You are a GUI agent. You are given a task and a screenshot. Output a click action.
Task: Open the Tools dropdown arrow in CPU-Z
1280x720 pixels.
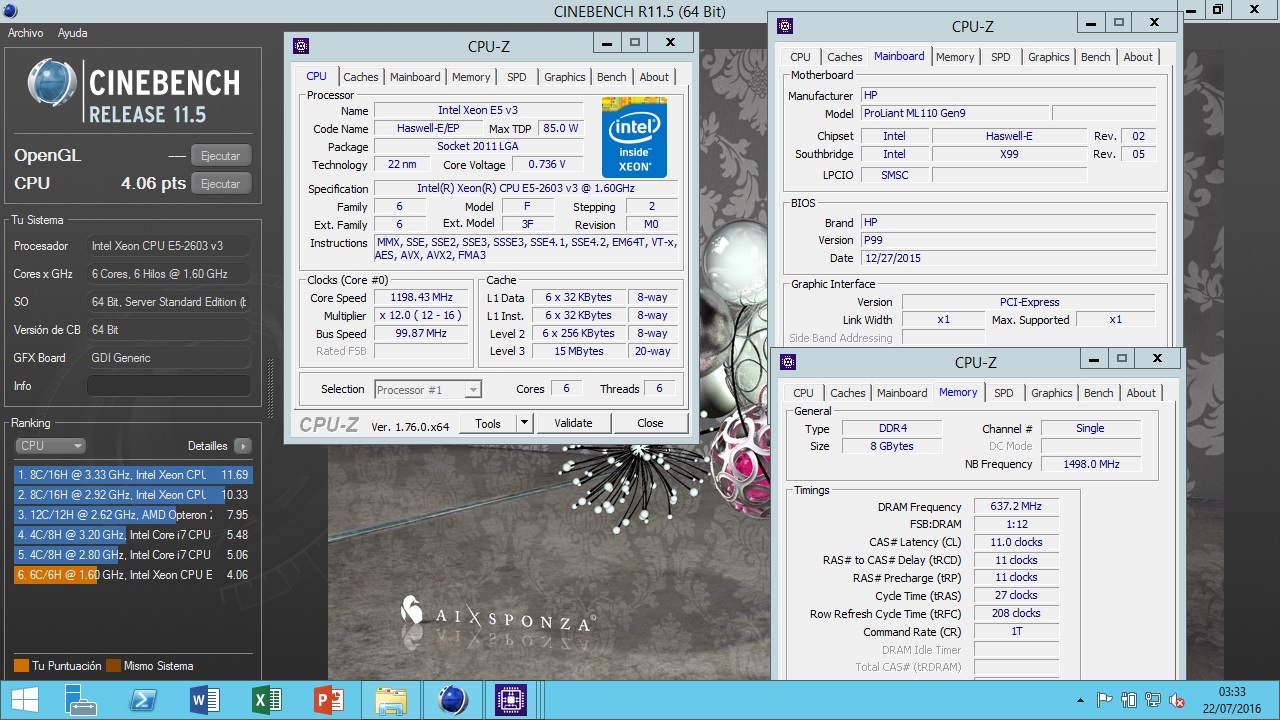[524, 423]
